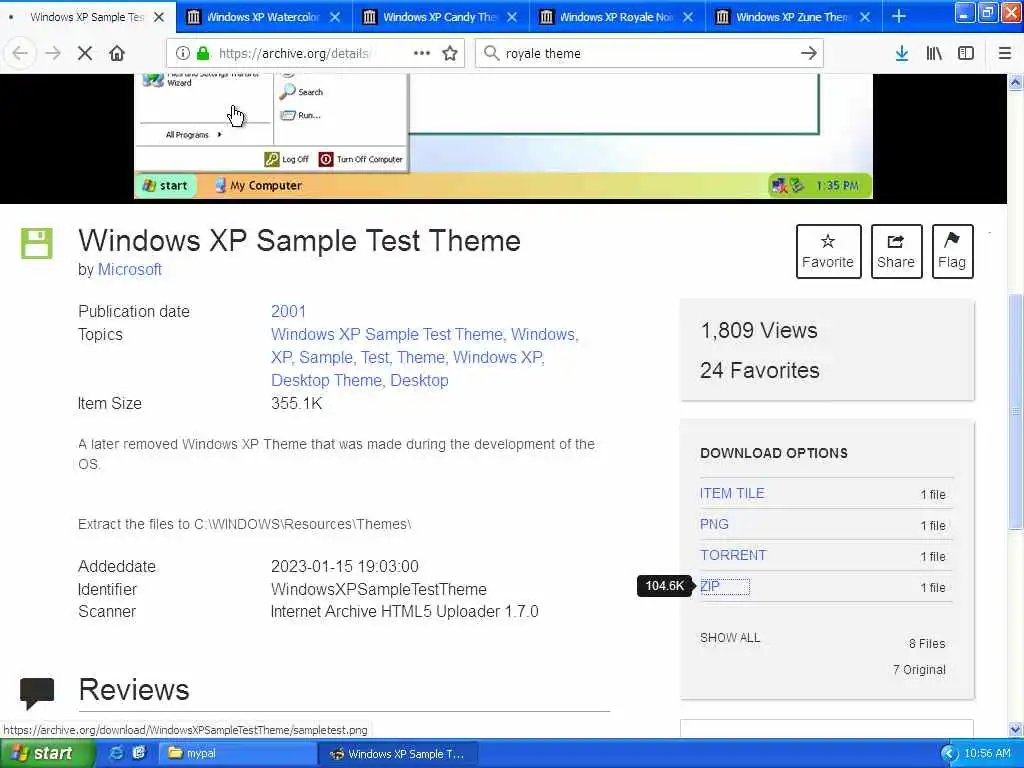Switch to Windows XP Candy Theme tab
Screen dimensions: 1024x768
441,17
